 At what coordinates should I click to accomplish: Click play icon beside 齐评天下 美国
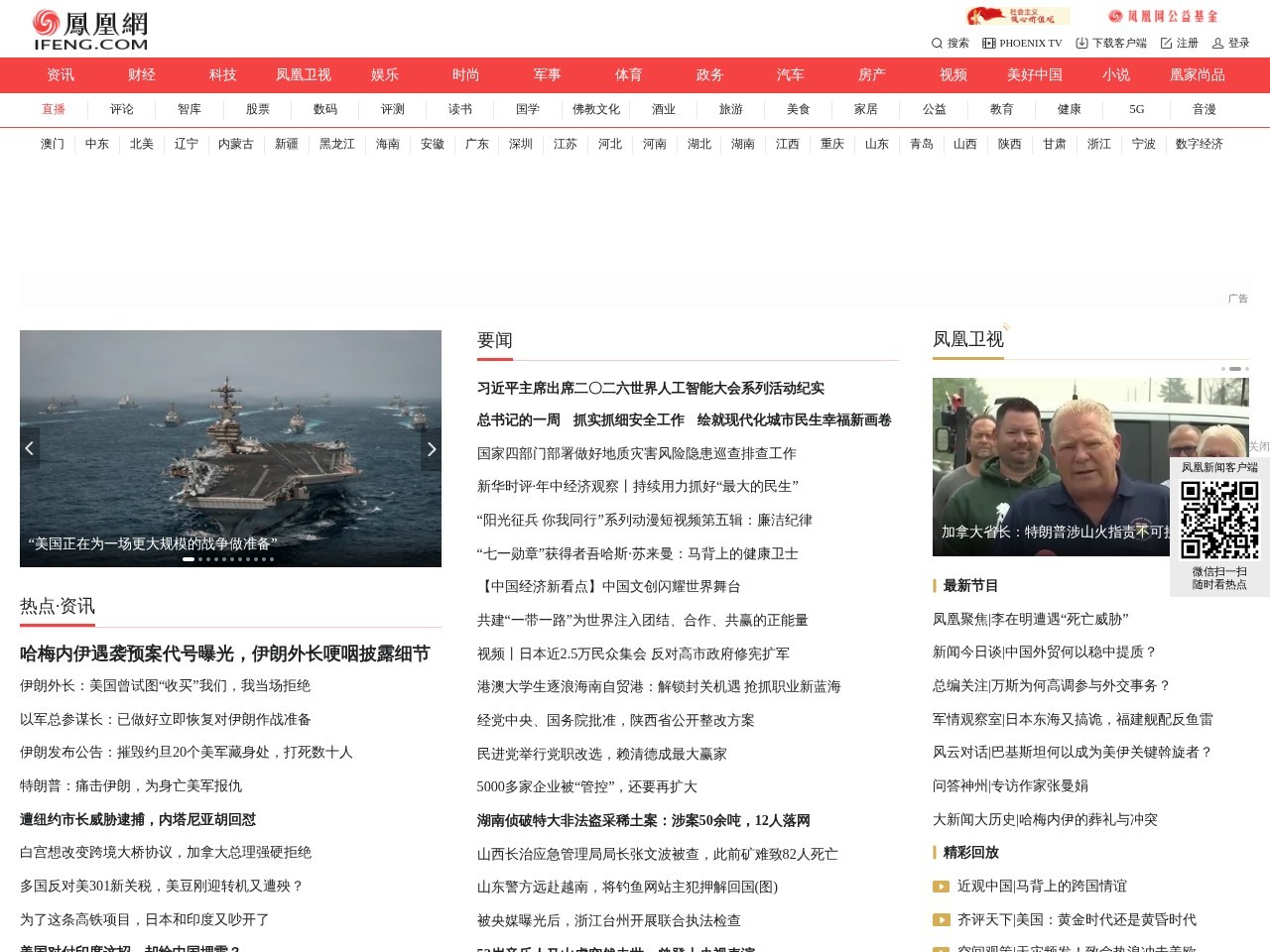[x=941, y=920]
